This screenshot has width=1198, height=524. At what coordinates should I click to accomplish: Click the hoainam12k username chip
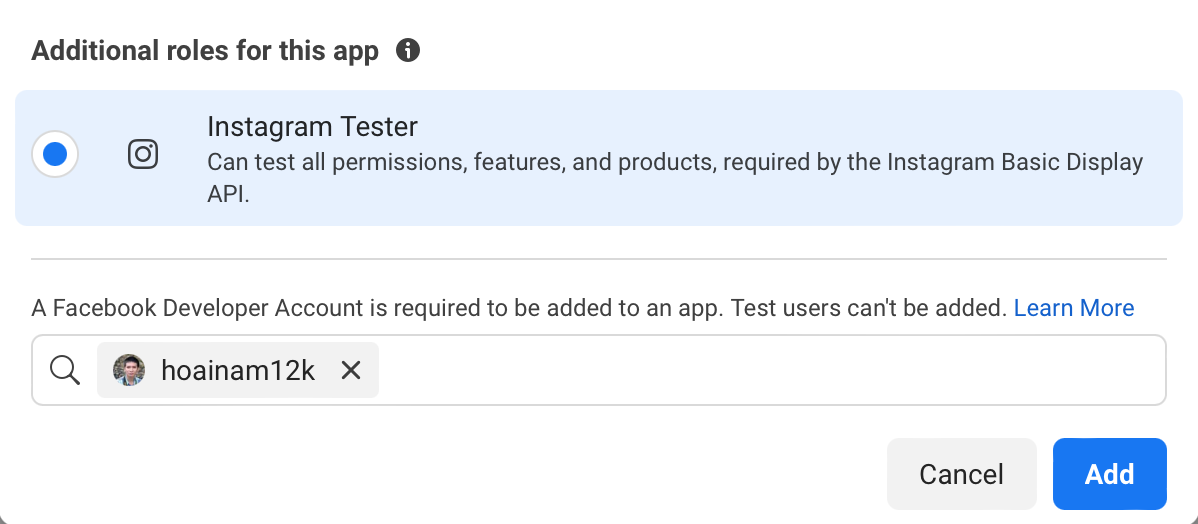click(238, 370)
